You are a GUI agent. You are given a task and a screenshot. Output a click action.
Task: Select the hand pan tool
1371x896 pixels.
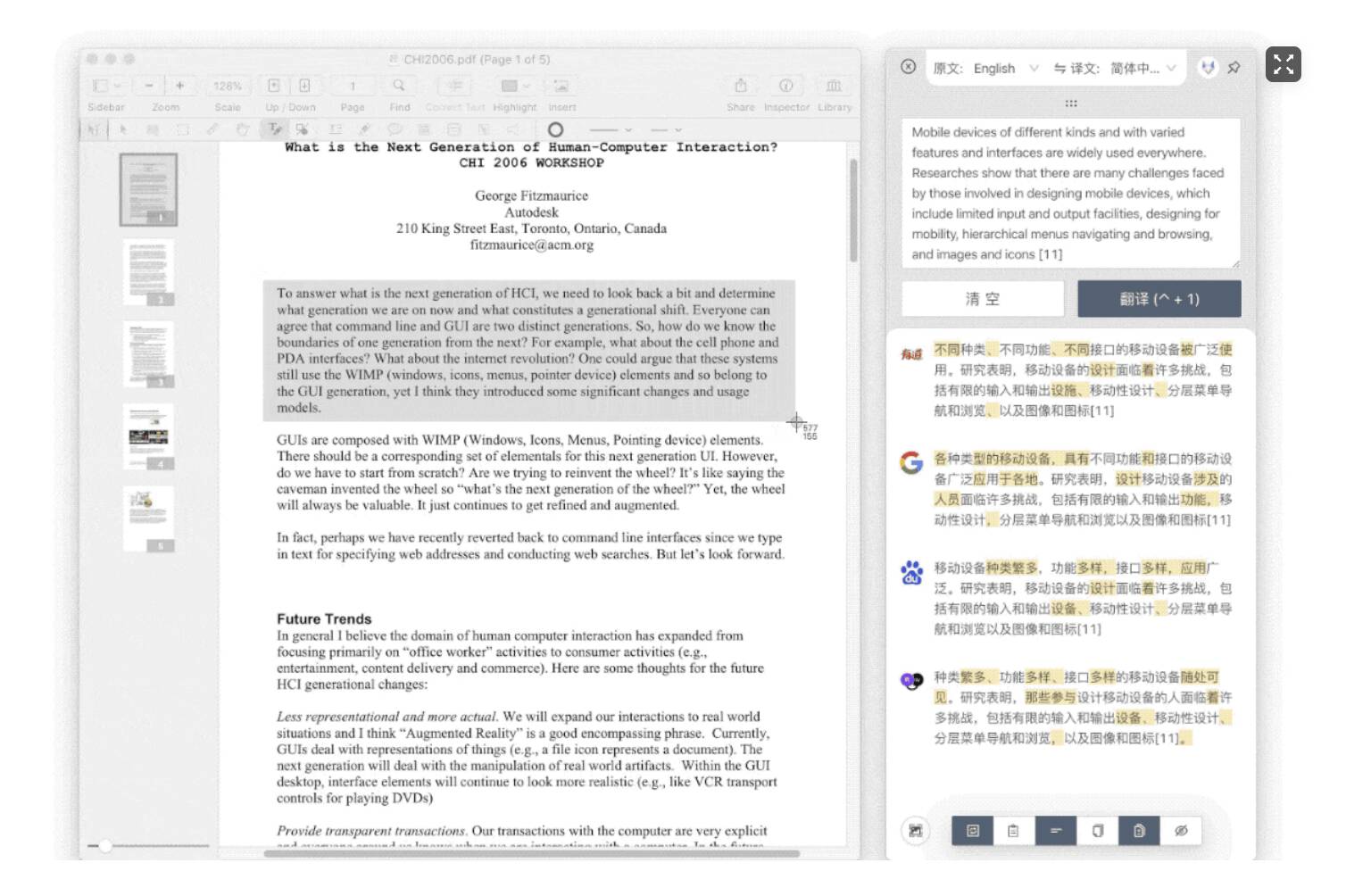[242, 129]
